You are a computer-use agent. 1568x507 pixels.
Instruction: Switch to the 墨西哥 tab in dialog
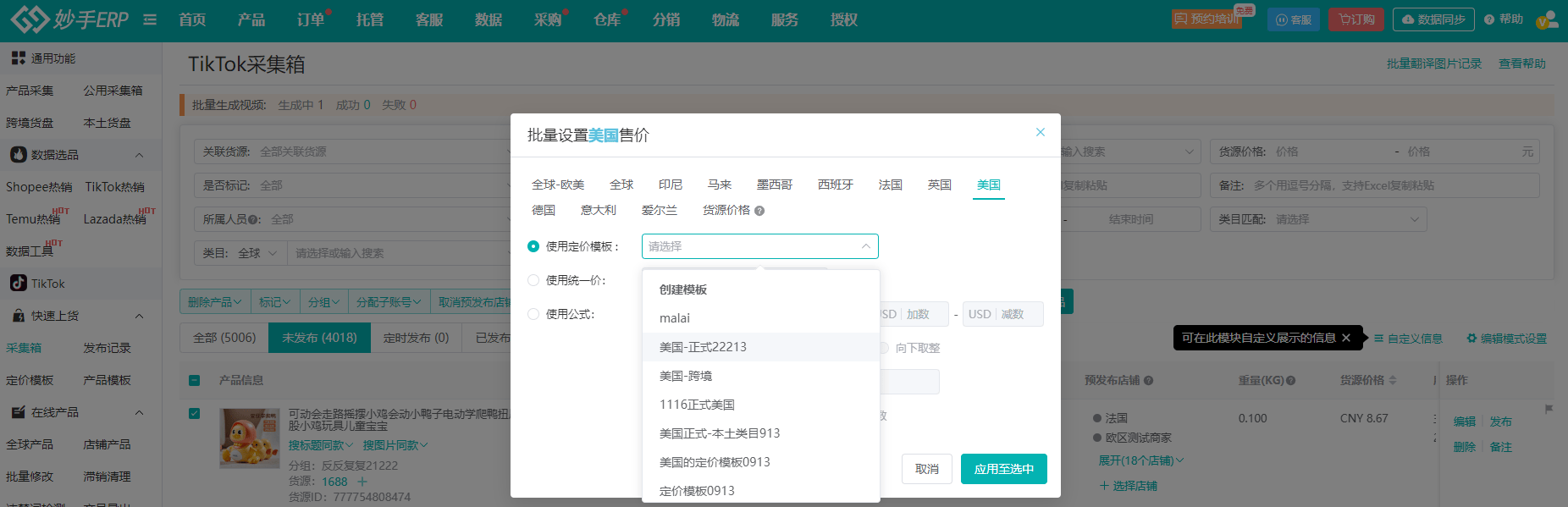tap(775, 185)
